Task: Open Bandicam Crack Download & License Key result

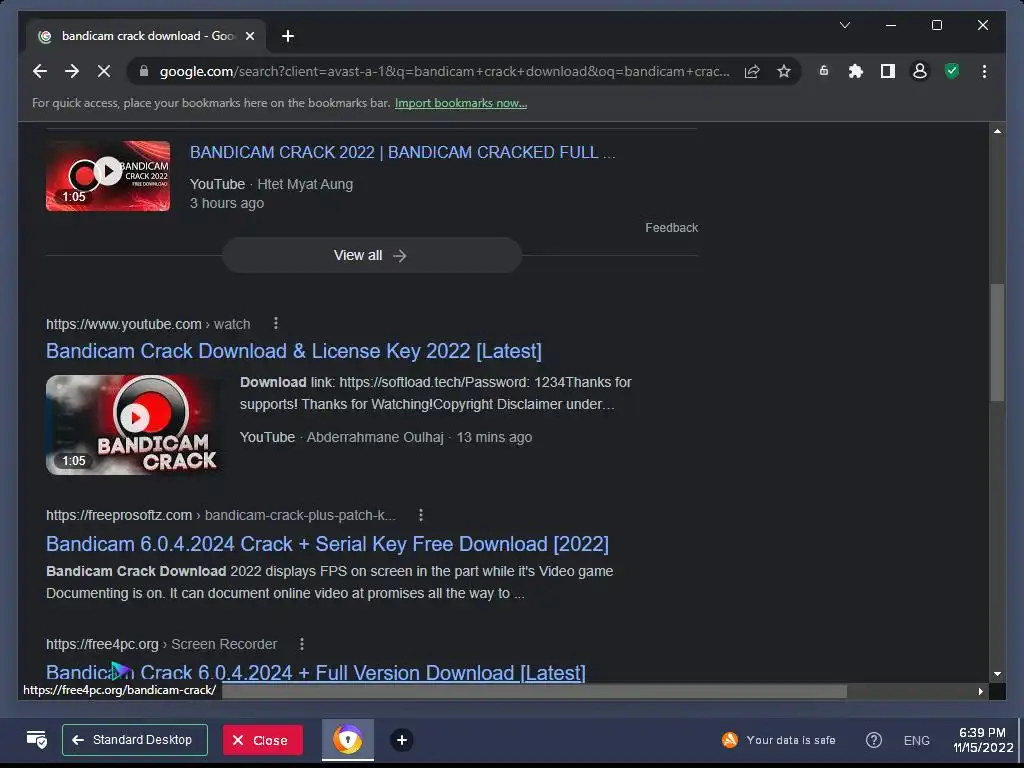Action: tap(294, 351)
